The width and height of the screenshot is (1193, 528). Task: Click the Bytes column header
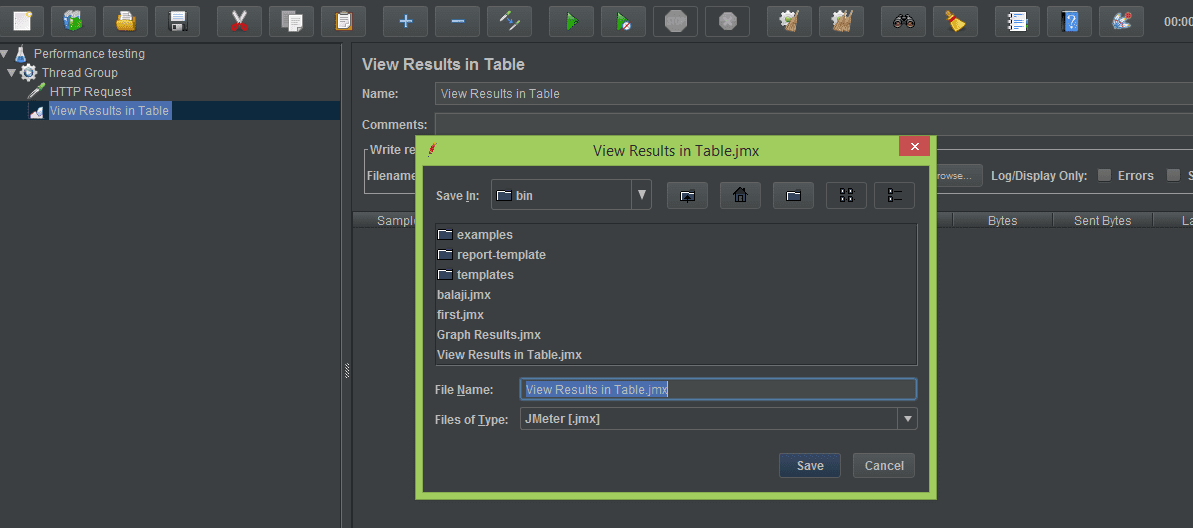point(1002,221)
